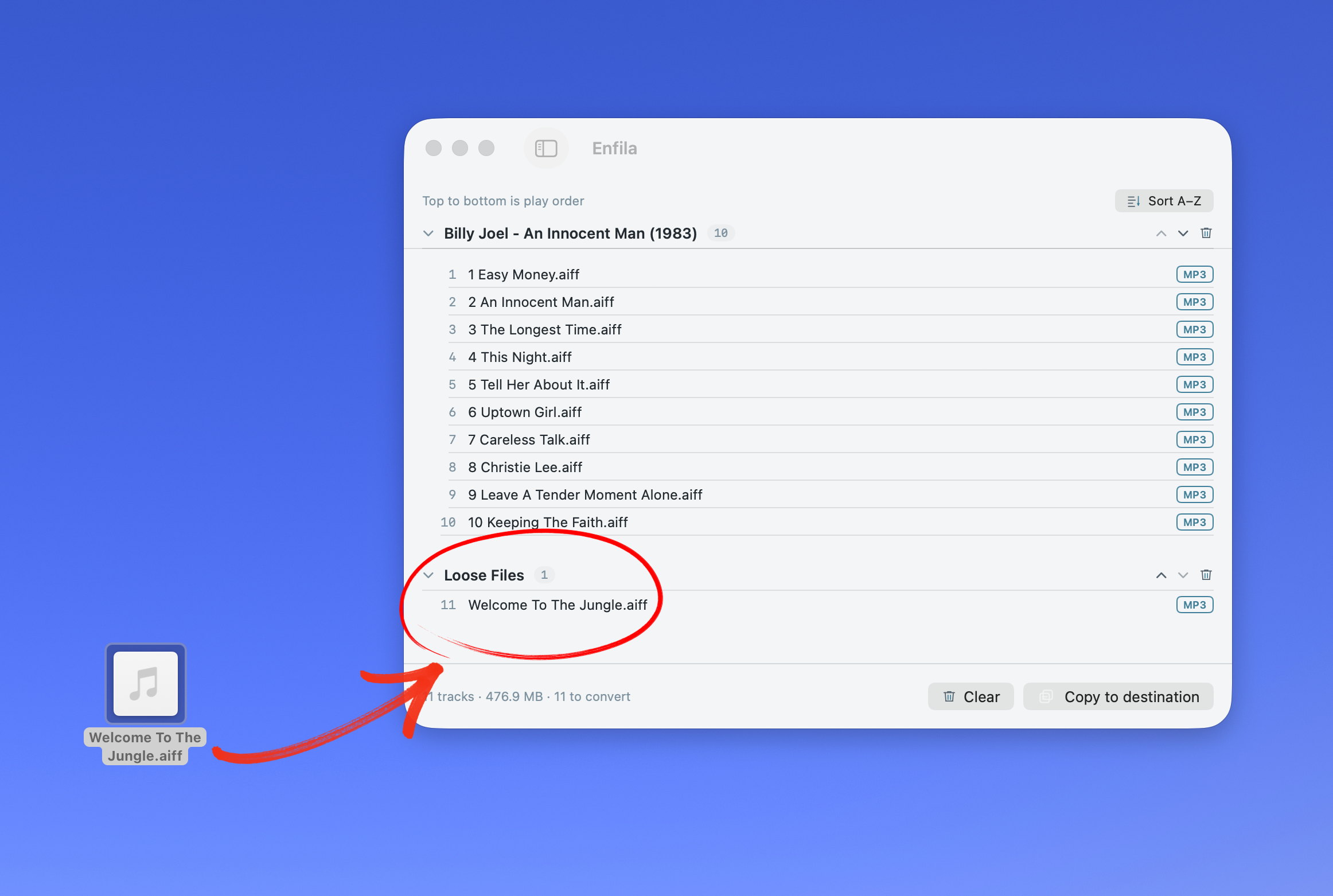Toggle MP3 badge for 4 This Night.aiff
The image size is (1333, 896).
pos(1195,357)
